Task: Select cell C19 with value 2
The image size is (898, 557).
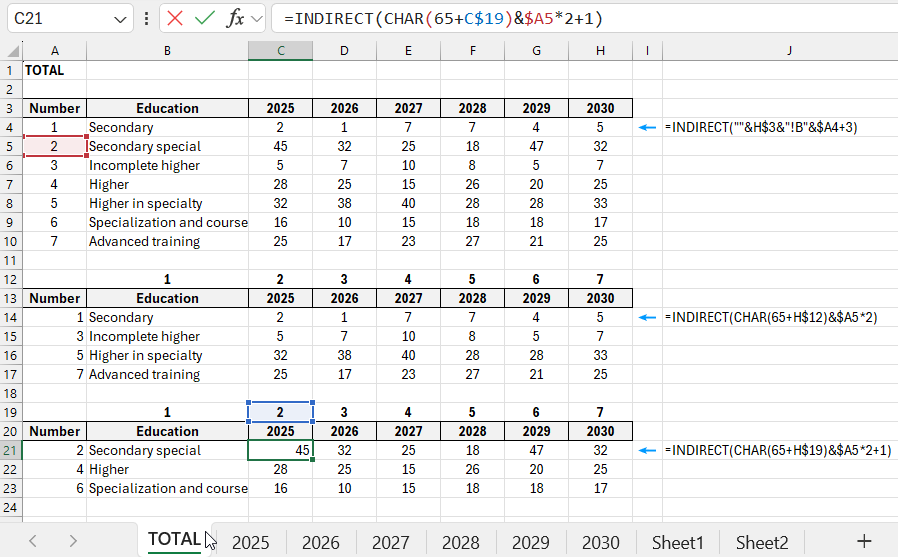Action: pos(281,412)
